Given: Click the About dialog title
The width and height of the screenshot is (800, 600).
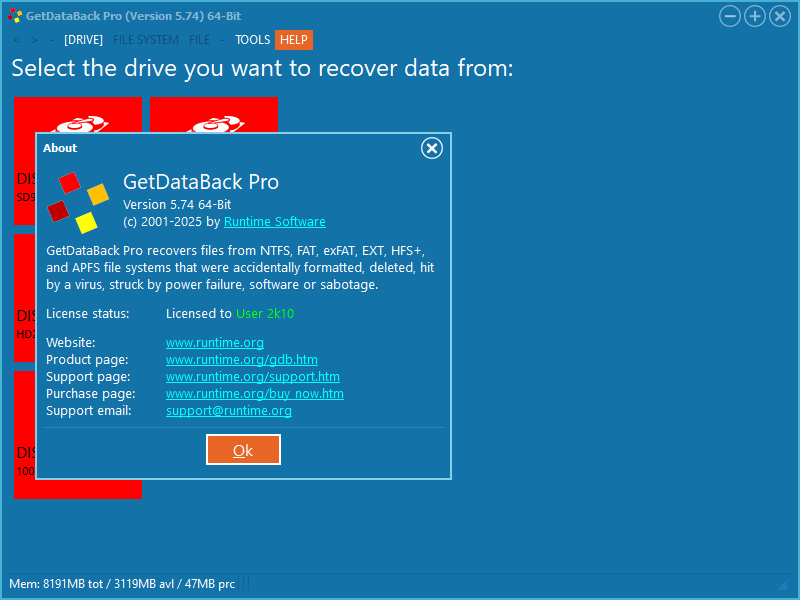Looking at the screenshot, I should pyautogui.click(x=60, y=148).
